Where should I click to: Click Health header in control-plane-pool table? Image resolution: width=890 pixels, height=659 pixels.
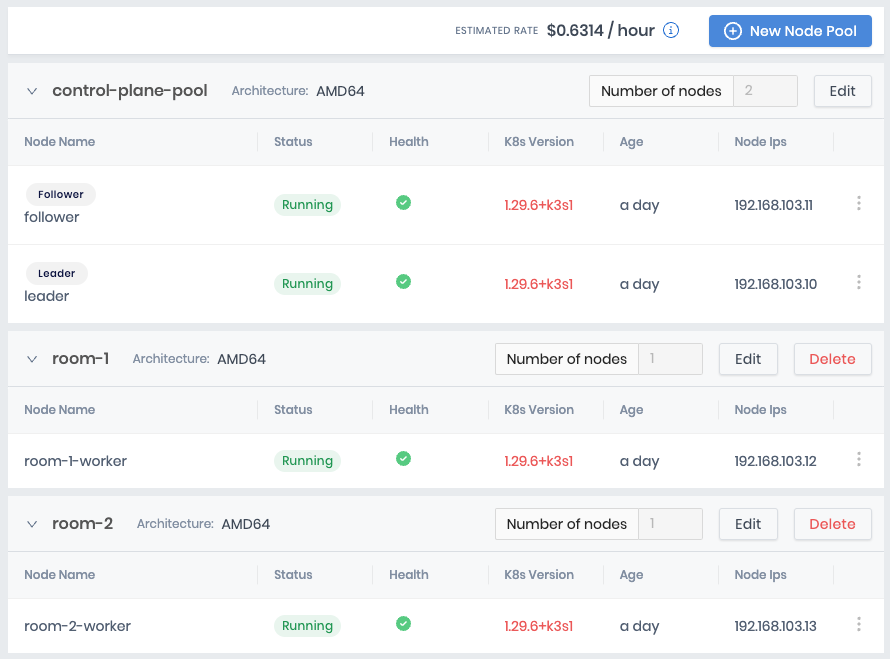coord(409,142)
